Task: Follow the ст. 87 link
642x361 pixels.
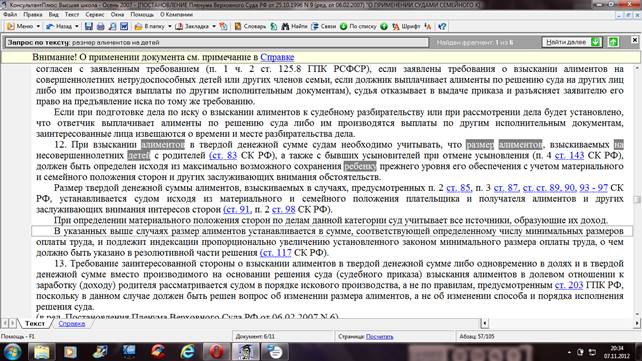Action: [x=506, y=188]
